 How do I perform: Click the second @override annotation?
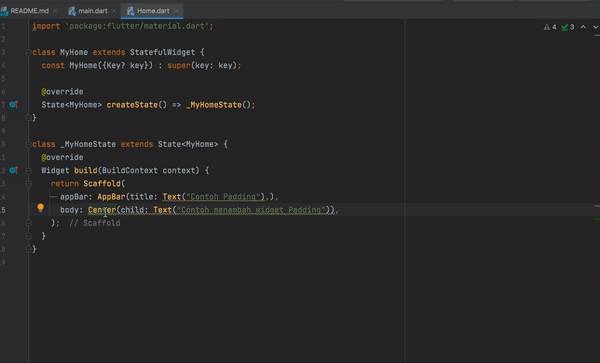(62, 157)
